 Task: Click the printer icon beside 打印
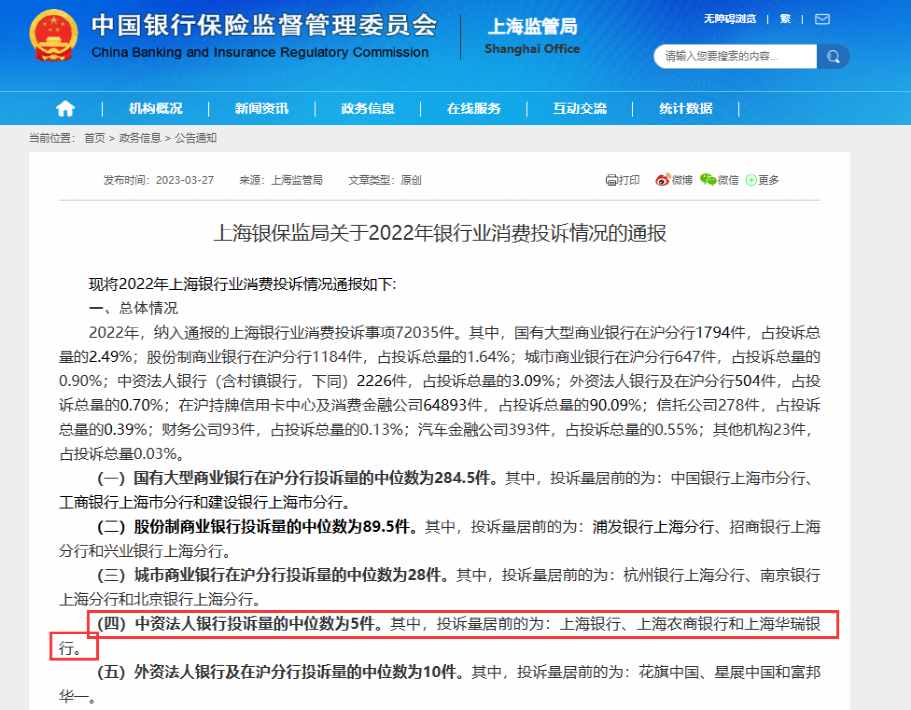pos(611,180)
